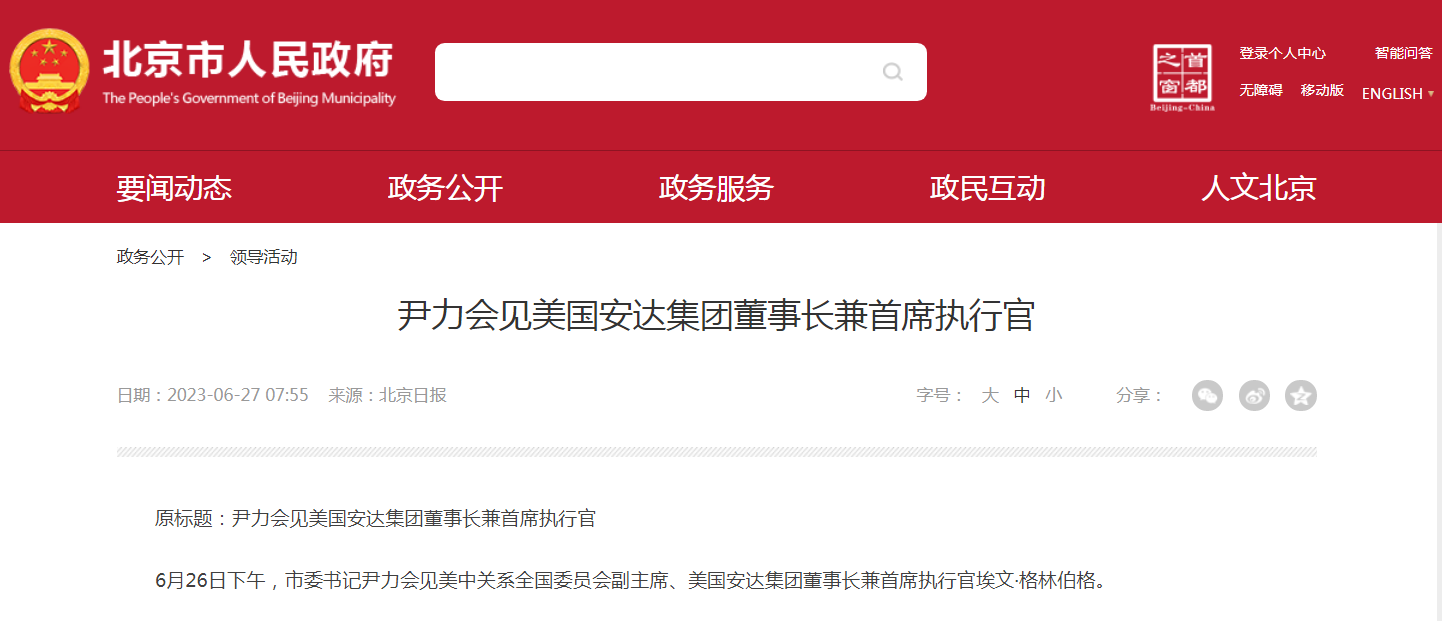The image size is (1442, 621).
Task: Open 领导活动 breadcrumb link
Action: coord(263,257)
